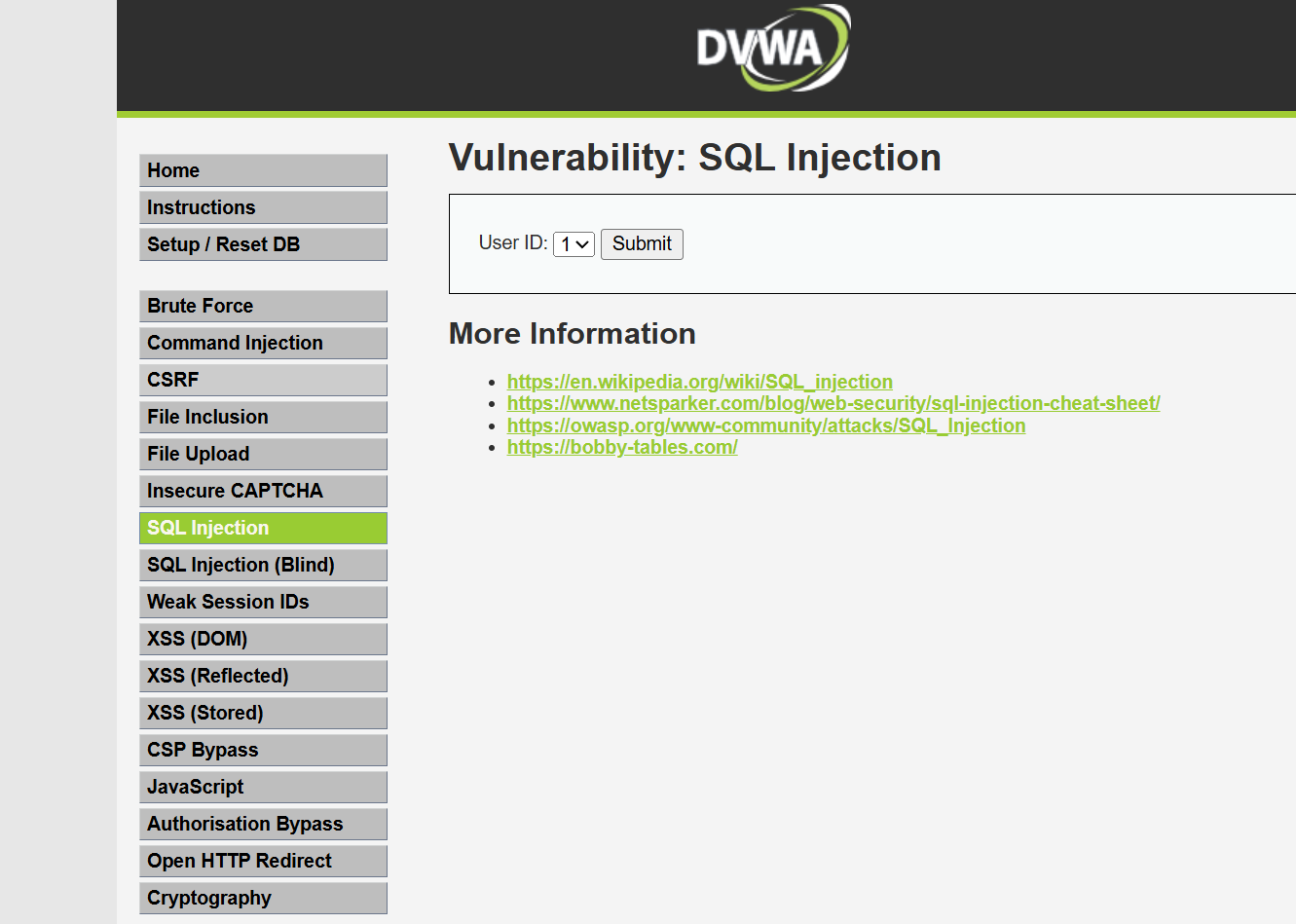Viewport: 1296px width, 924px height.
Task: Open the CSP Bypass module
Action: pos(263,750)
